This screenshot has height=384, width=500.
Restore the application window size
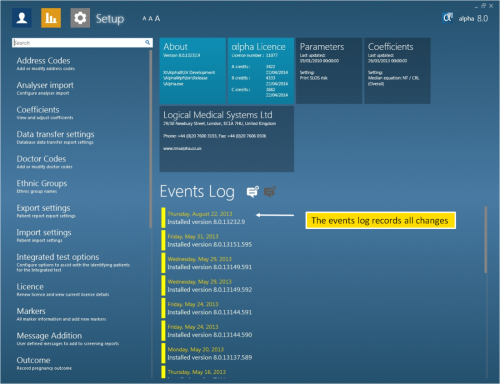(483, 6)
